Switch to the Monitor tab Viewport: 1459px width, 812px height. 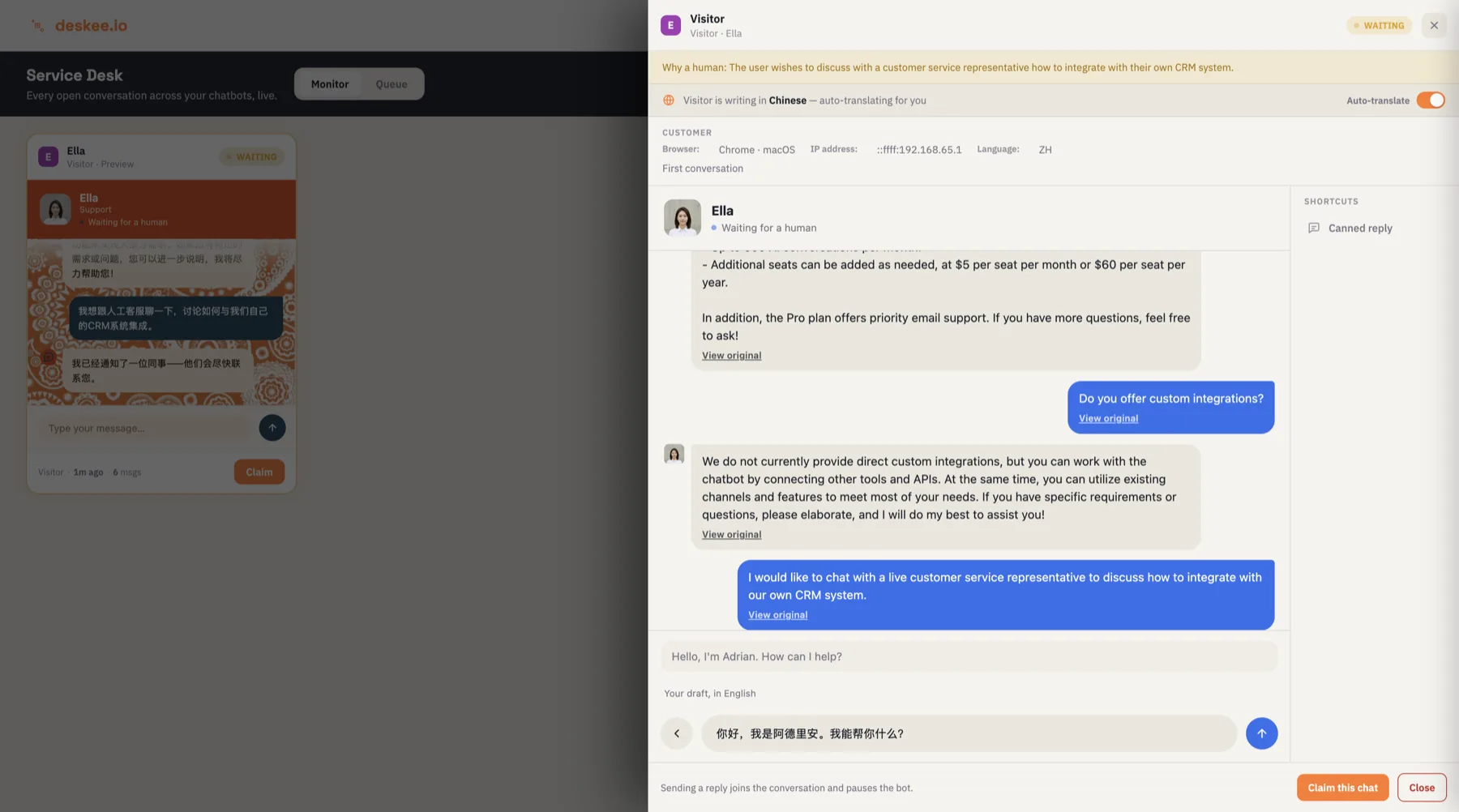click(x=330, y=84)
